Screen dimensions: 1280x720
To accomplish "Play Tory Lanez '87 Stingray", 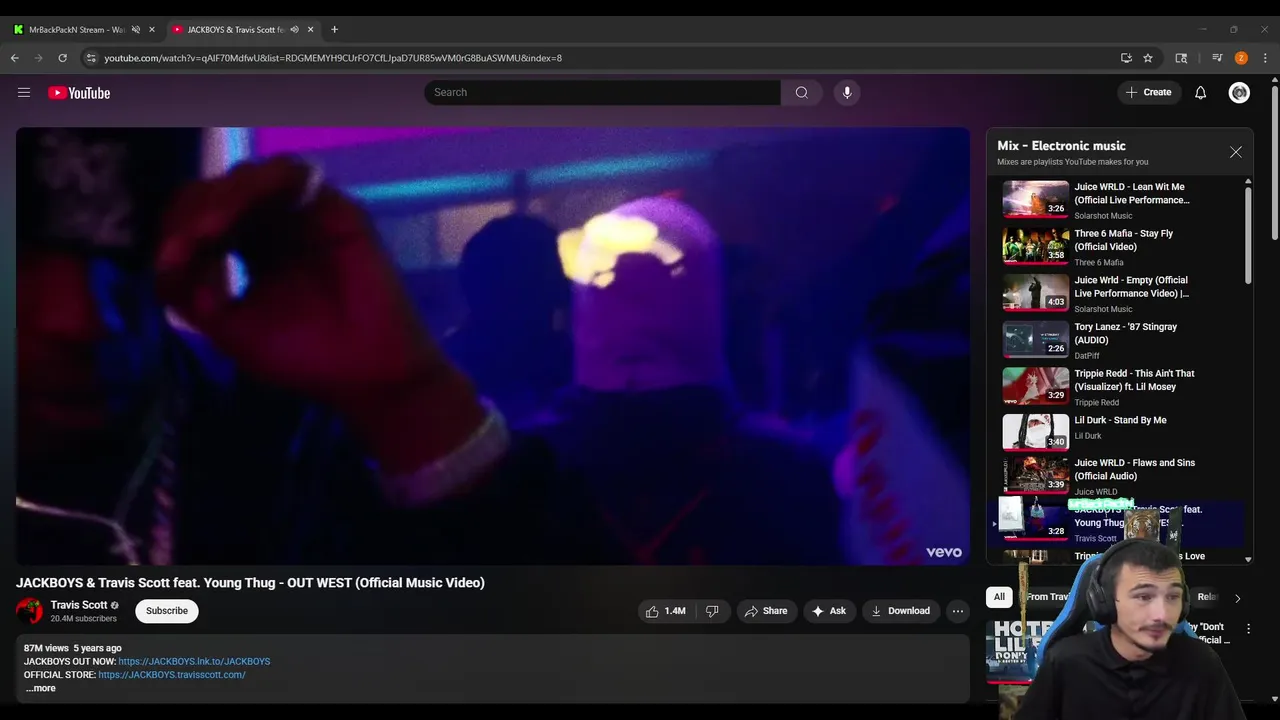I will [x=1119, y=340].
